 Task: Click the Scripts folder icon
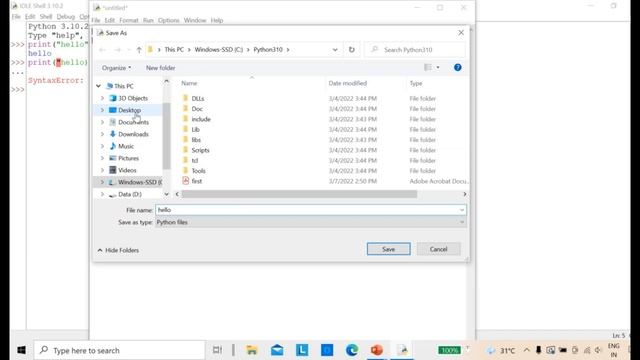[186, 150]
